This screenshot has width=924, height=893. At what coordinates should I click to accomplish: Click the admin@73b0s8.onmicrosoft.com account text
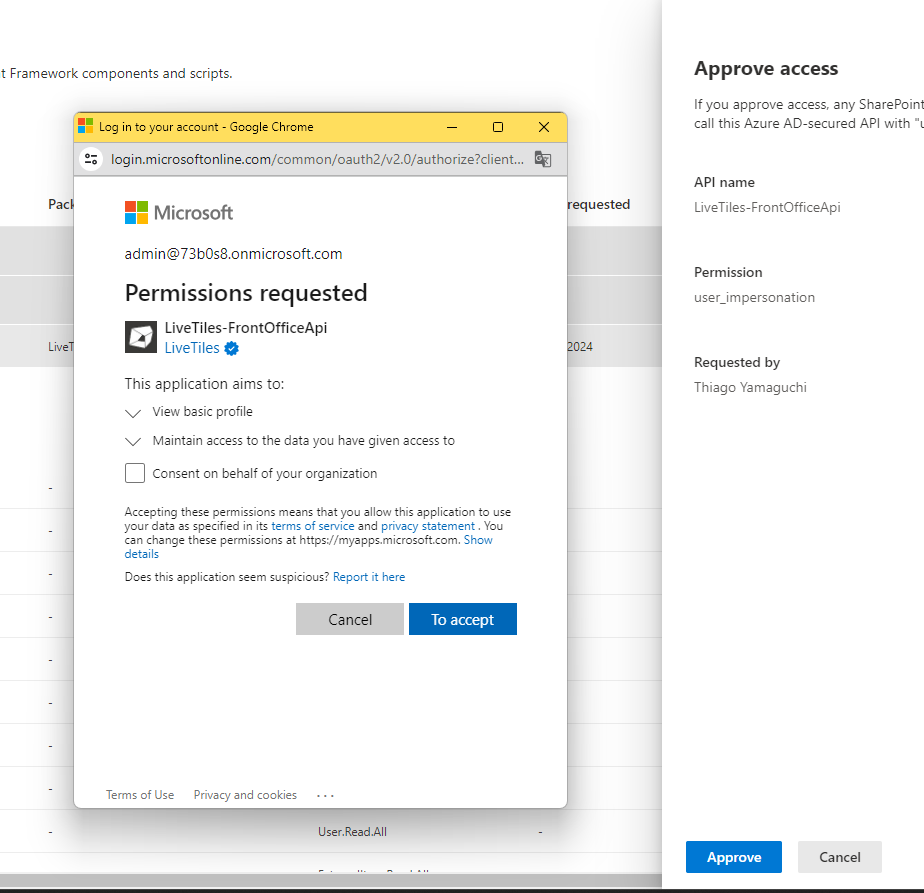233,254
